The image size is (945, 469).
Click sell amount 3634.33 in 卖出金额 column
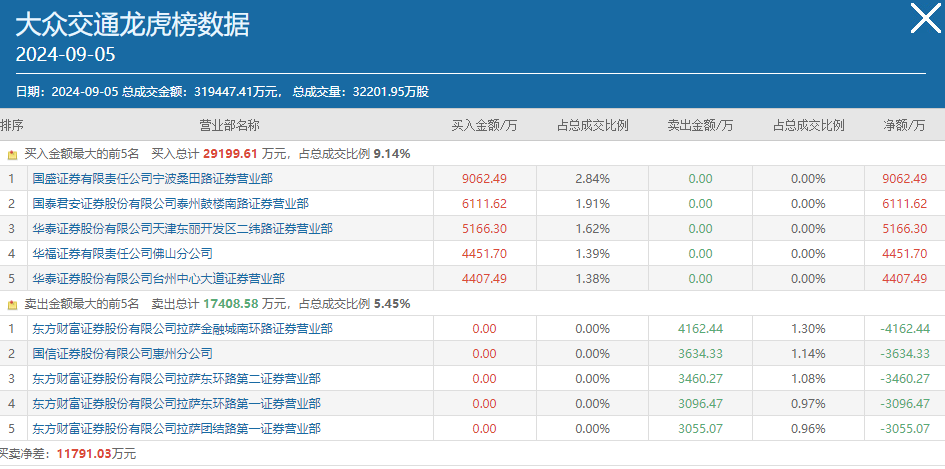[x=700, y=354]
